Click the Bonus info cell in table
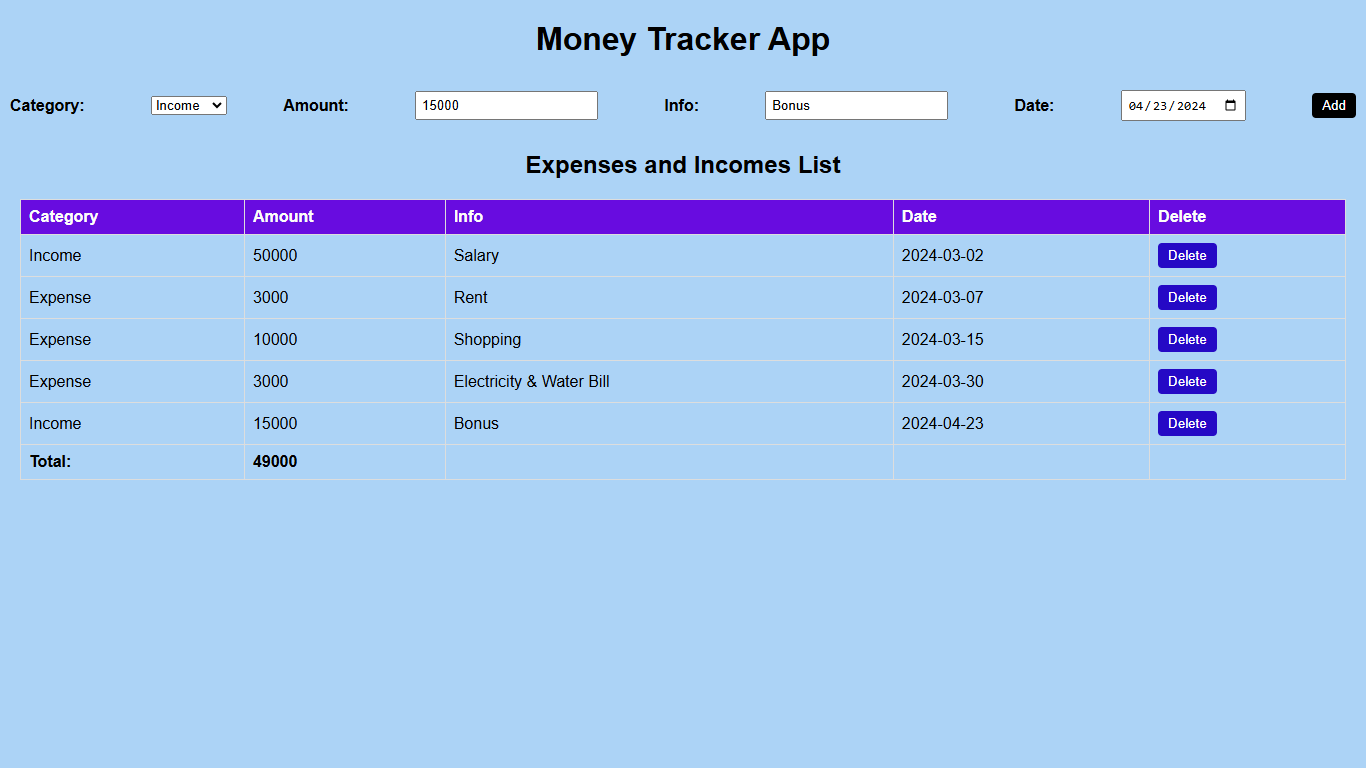 pyautogui.click(x=669, y=424)
